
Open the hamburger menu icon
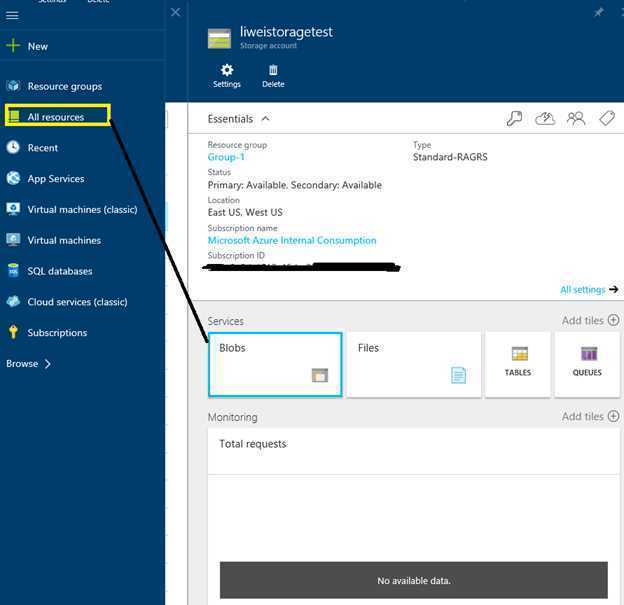(12, 16)
